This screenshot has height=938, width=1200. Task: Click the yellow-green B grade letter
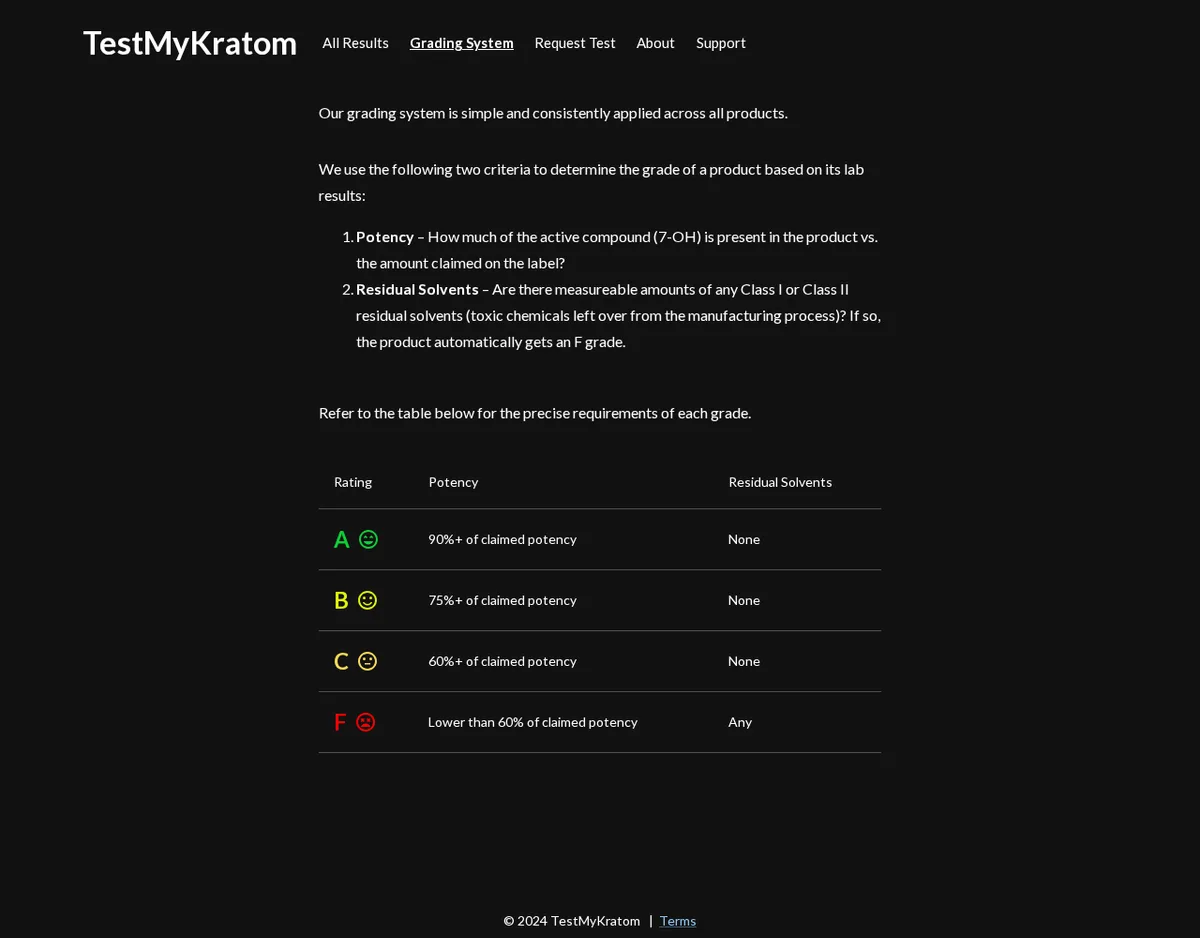(341, 600)
